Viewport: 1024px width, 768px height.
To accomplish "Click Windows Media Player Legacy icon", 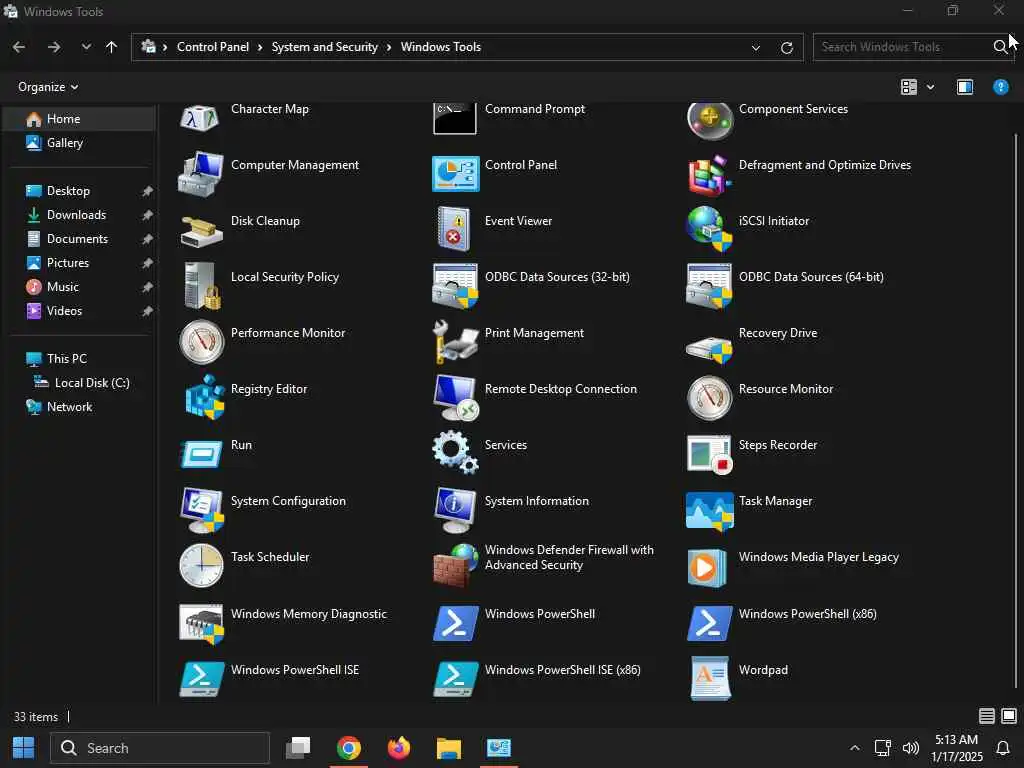I will coord(707,567).
